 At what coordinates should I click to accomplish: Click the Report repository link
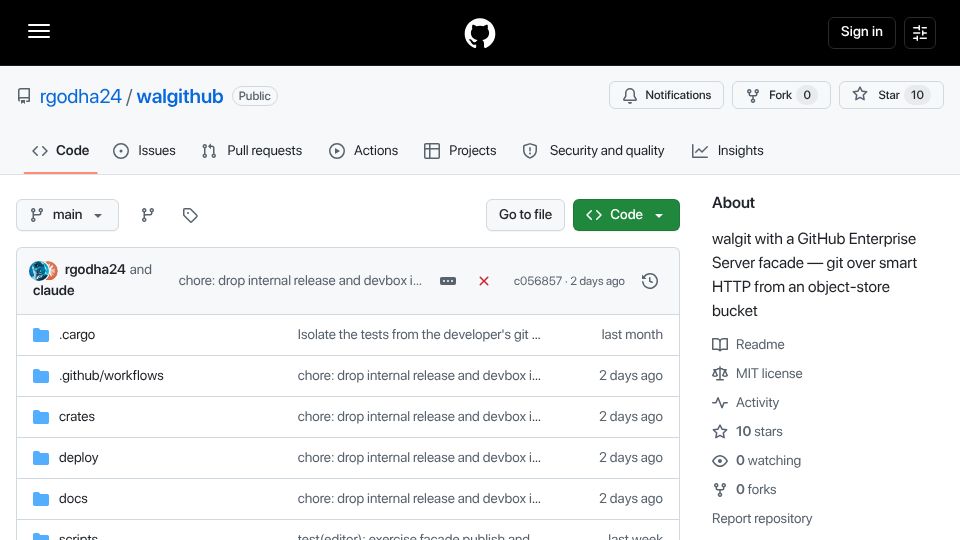pos(762,519)
